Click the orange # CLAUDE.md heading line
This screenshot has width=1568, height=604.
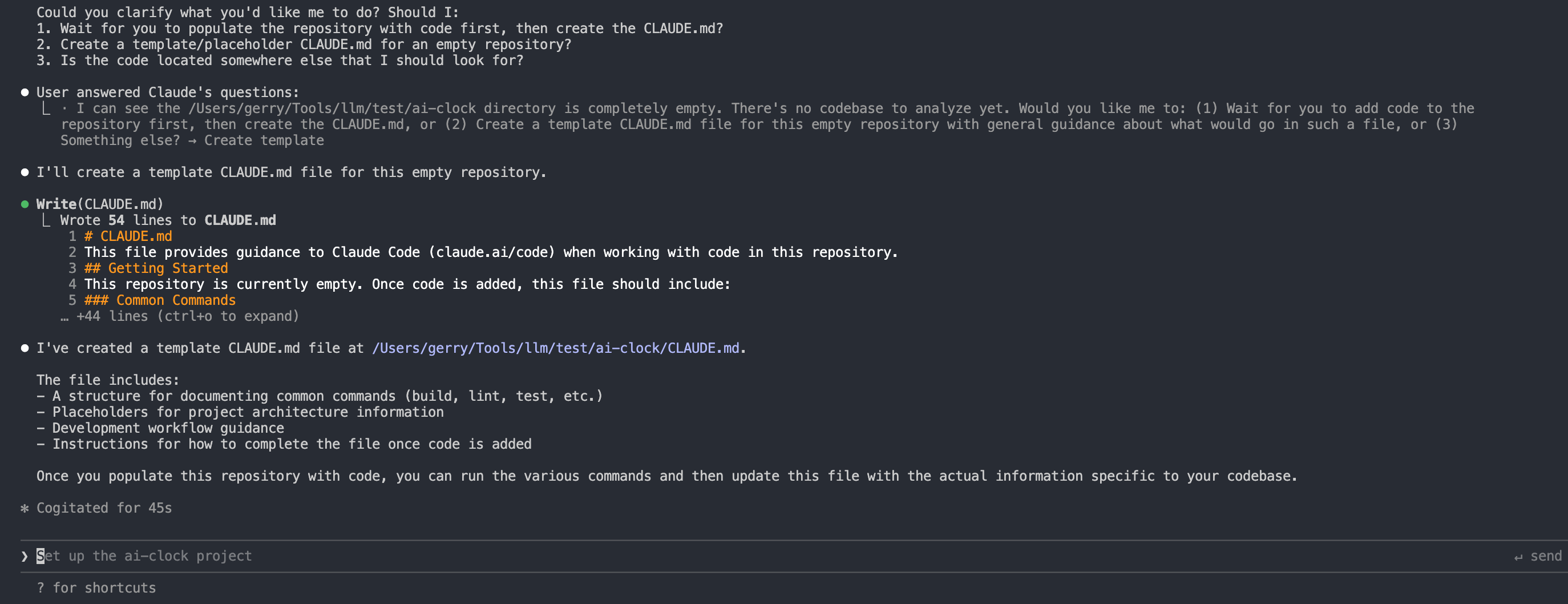tap(128, 236)
